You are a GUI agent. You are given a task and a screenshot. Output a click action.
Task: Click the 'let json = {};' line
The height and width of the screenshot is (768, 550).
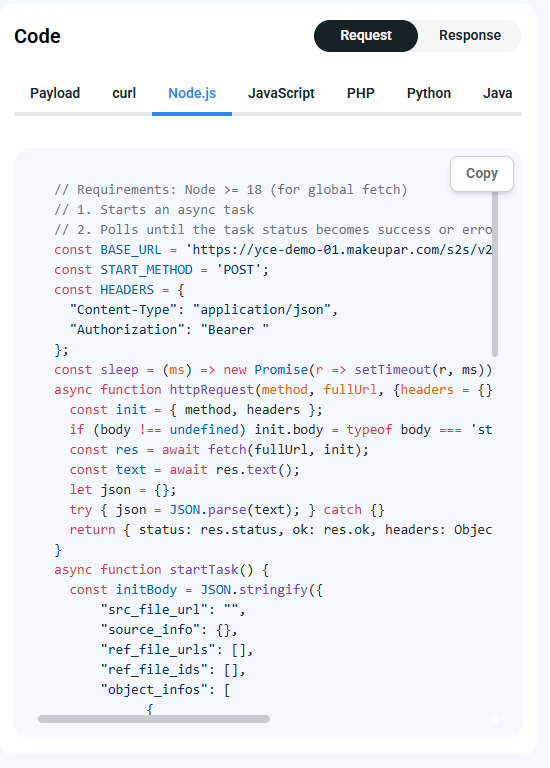(123, 490)
